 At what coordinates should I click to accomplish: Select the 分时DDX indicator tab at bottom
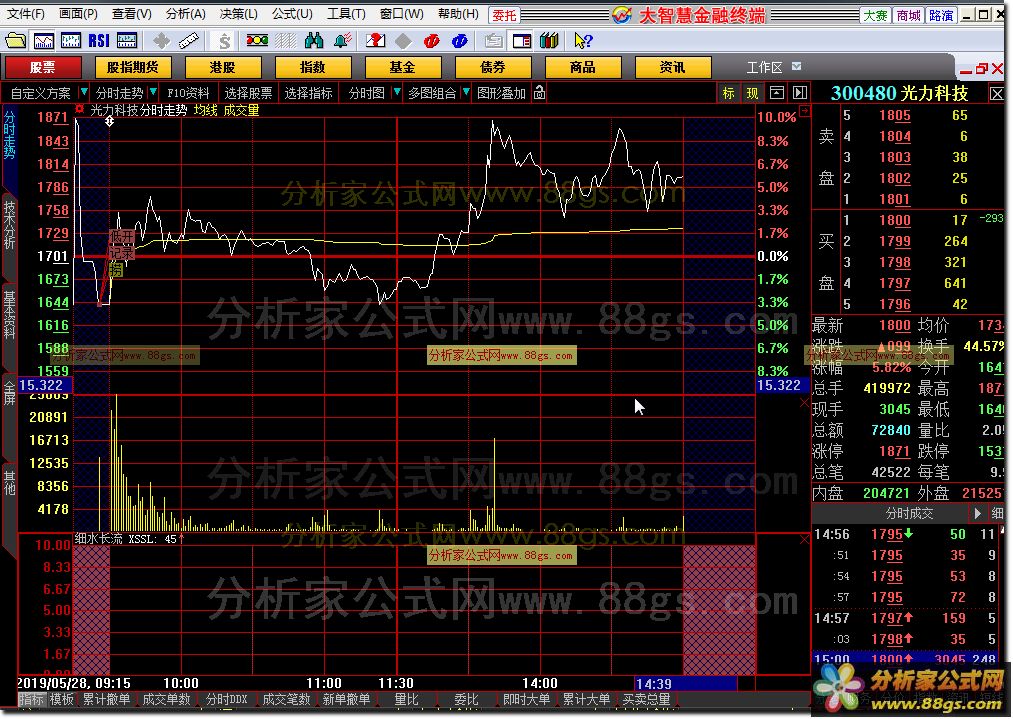pos(227,699)
